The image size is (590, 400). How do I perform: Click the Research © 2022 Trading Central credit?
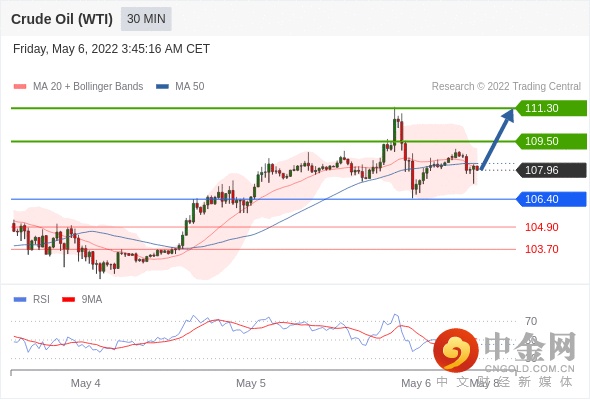pyautogui.click(x=506, y=87)
